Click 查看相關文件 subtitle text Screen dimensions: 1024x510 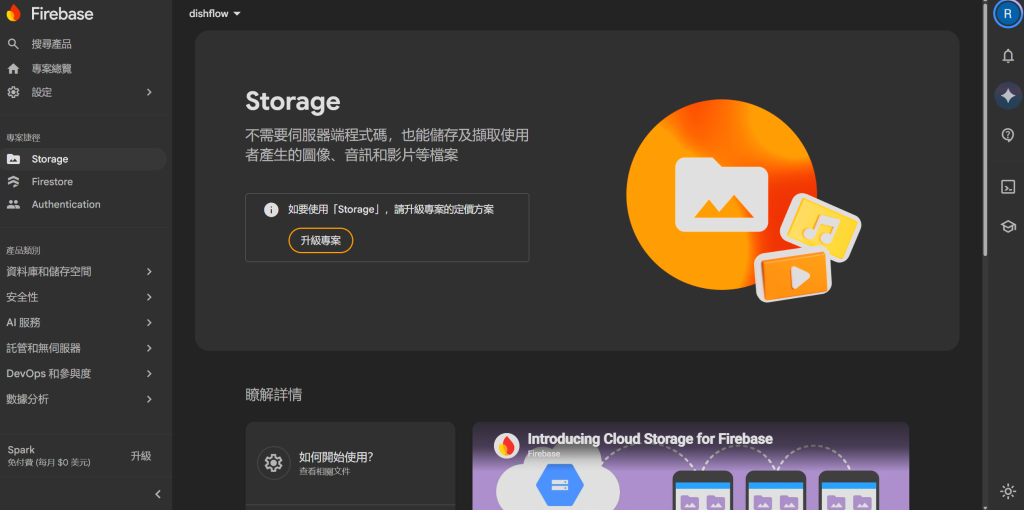tap(325, 471)
